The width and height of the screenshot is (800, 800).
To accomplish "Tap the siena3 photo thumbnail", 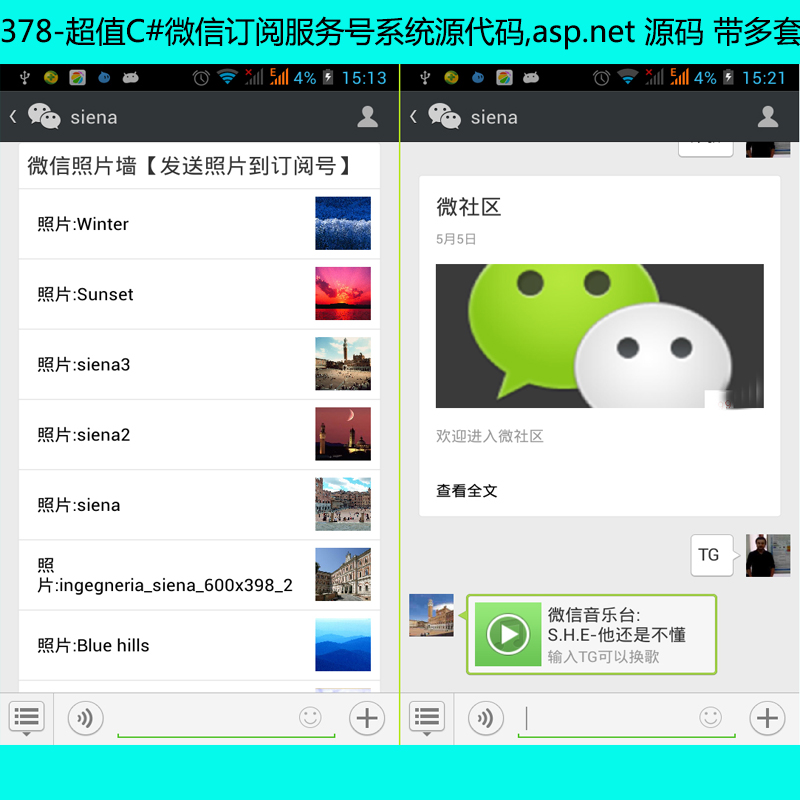I will (x=343, y=364).
